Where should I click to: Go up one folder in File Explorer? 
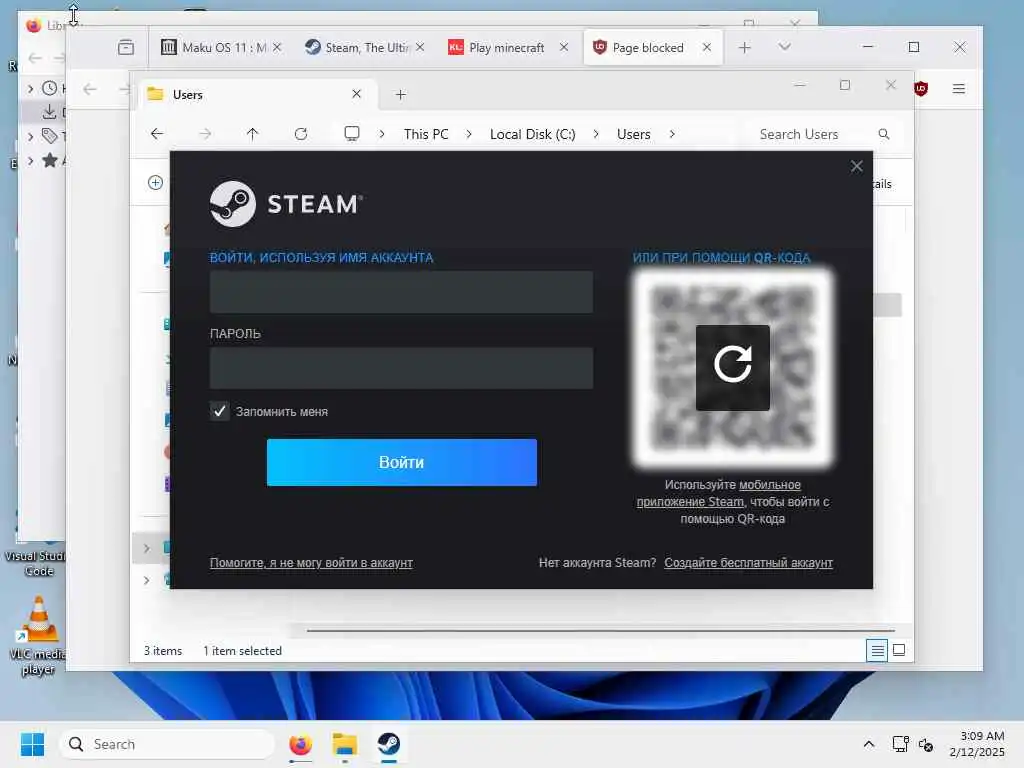coord(253,134)
